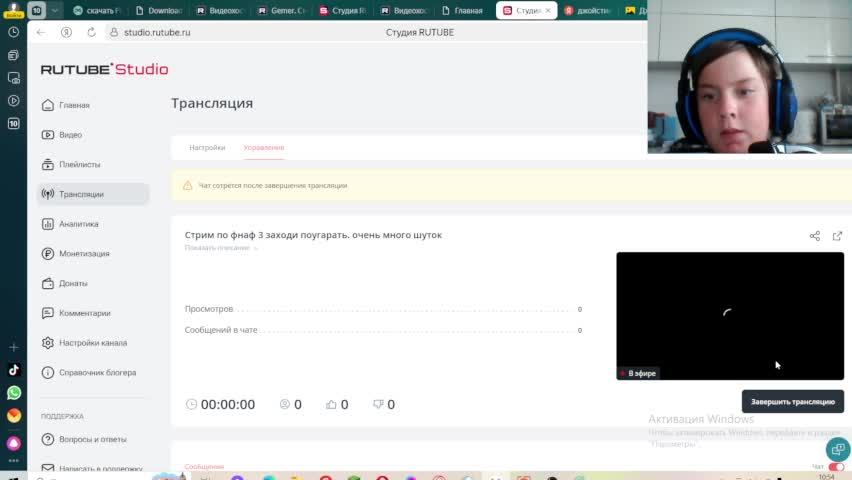Image resolution: width=852 pixels, height=480 pixels.
Task: Open the player icon in browser sidebar
Action: (x=14, y=101)
